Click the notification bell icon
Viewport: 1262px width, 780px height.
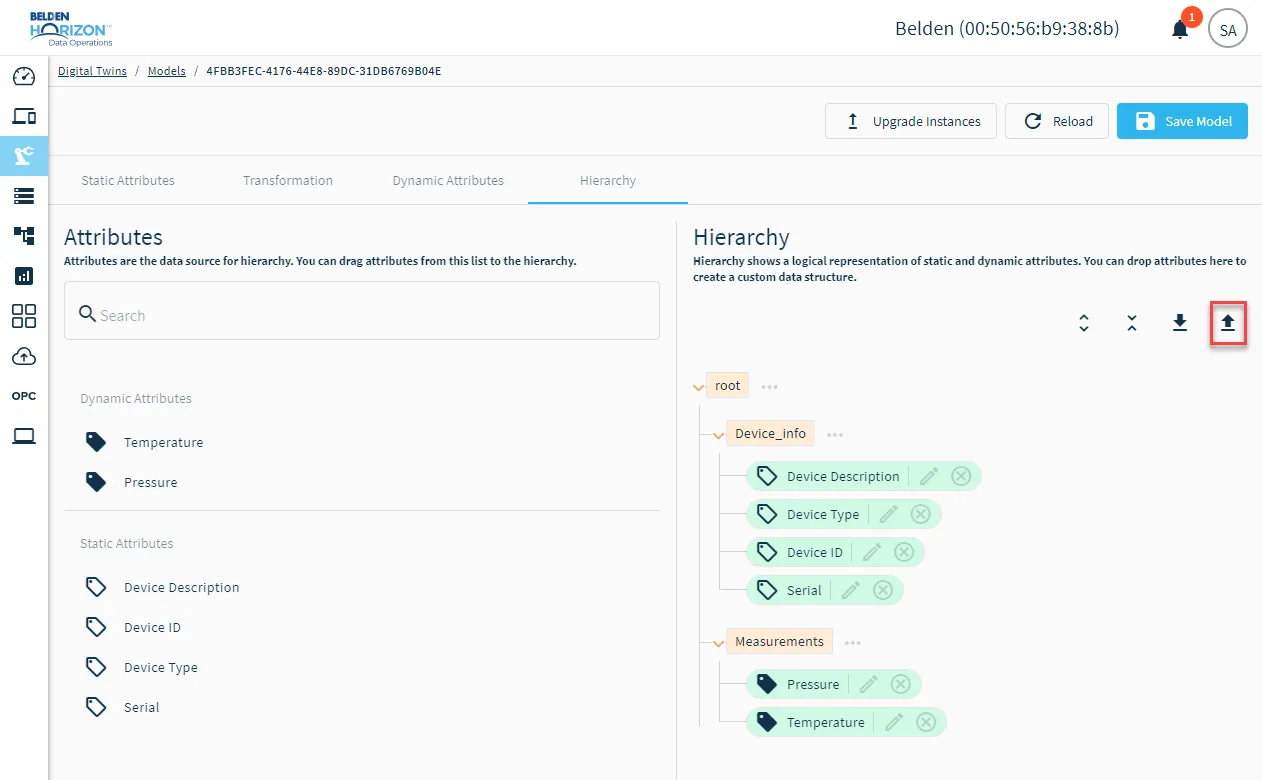coord(1180,29)
